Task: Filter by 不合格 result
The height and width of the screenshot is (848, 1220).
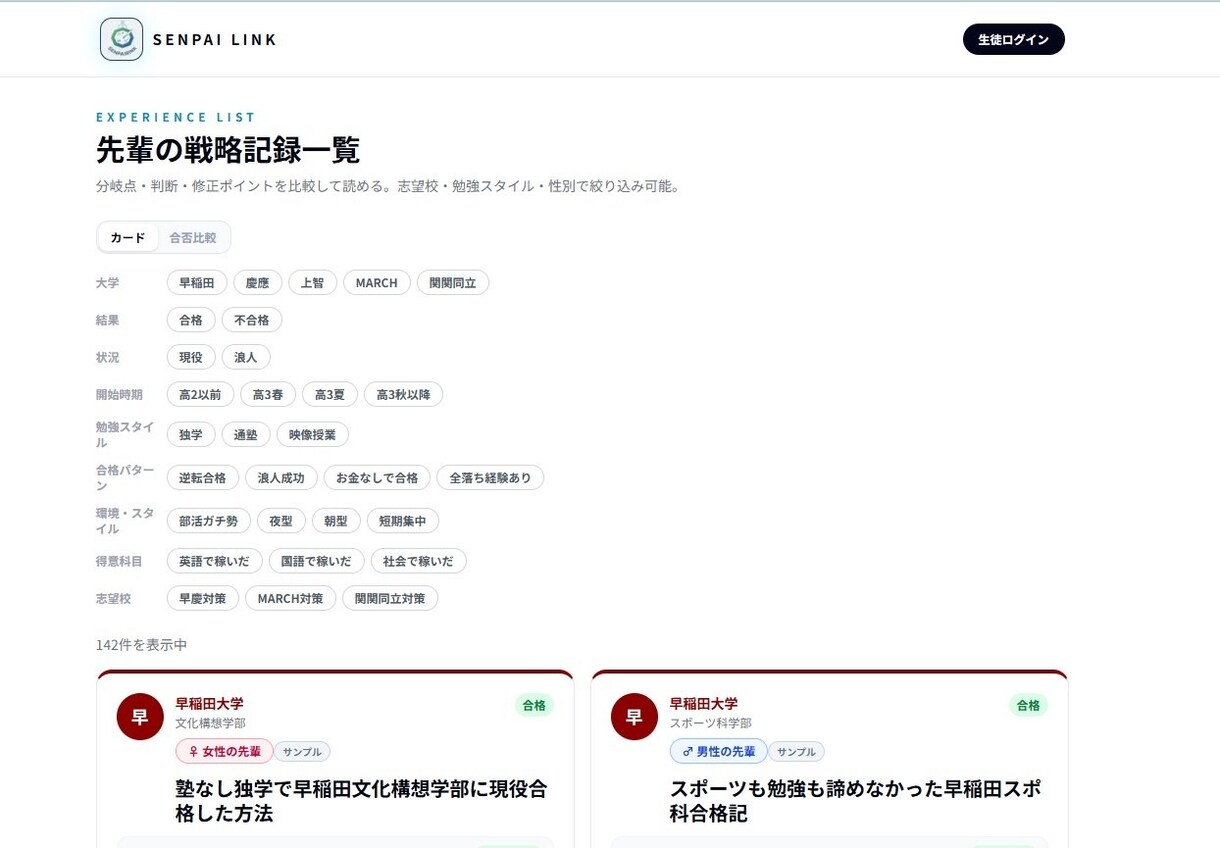Action: [252, 320]
